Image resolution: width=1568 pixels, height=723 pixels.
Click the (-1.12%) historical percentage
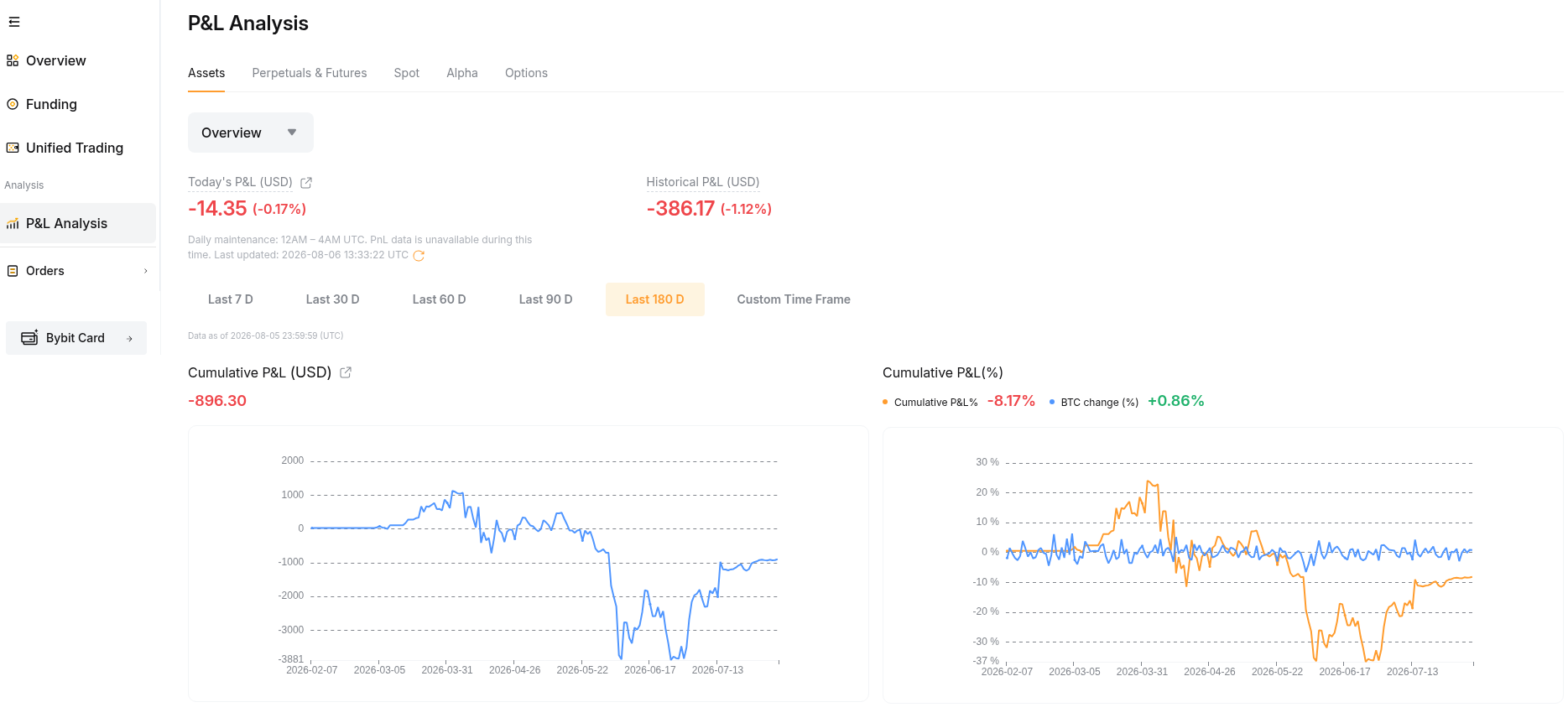coord(746,210)
